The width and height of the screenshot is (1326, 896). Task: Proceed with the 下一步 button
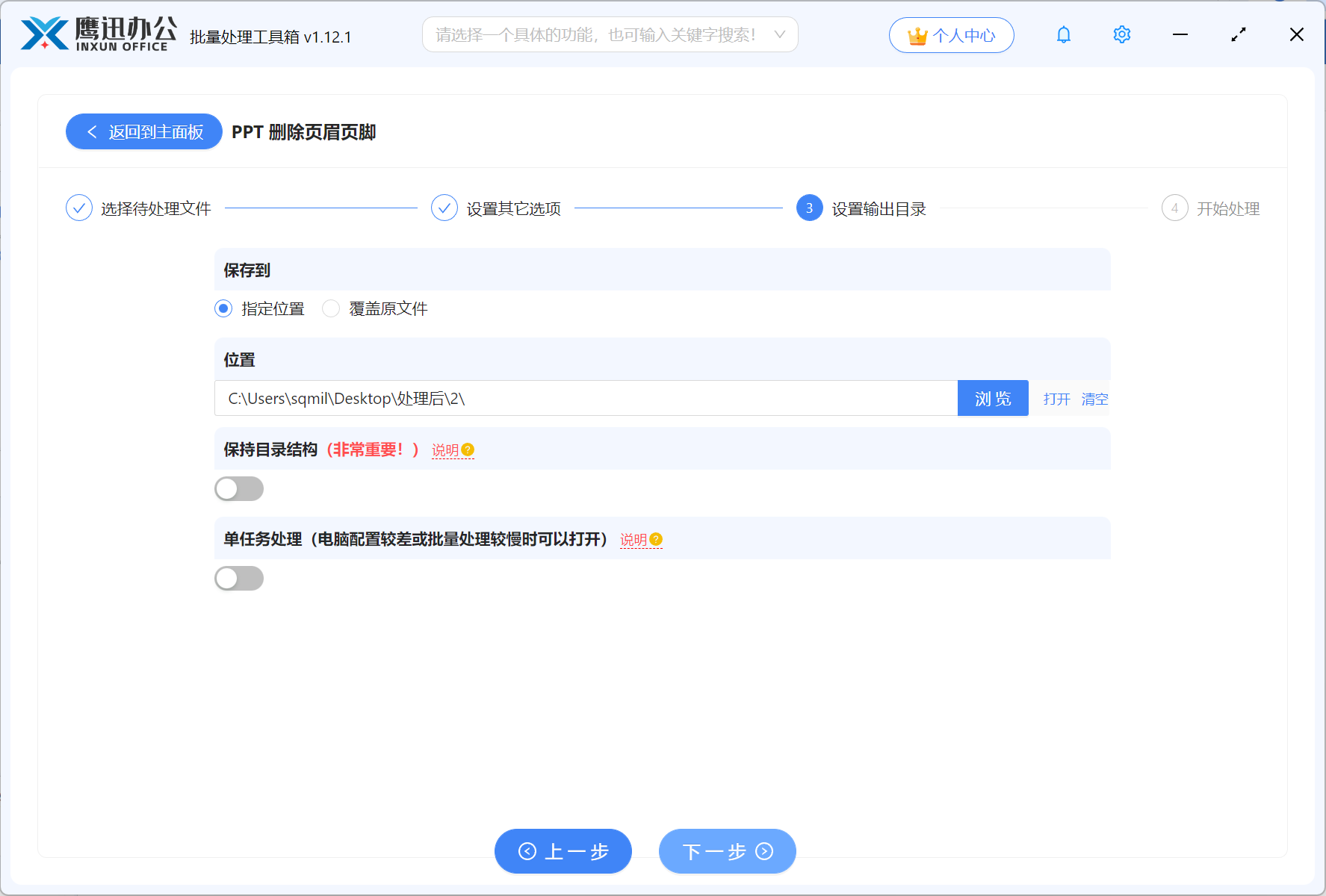tap(726, 851)
